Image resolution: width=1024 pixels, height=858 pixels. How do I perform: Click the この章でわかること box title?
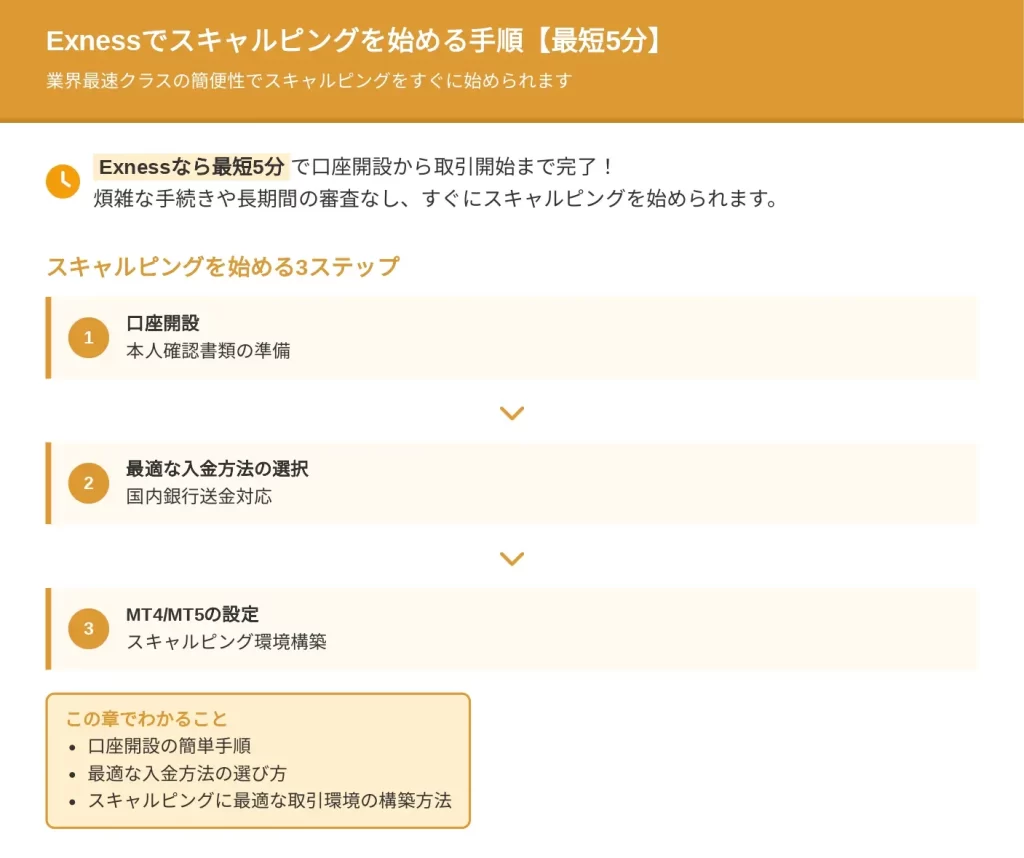pos(146,719)
